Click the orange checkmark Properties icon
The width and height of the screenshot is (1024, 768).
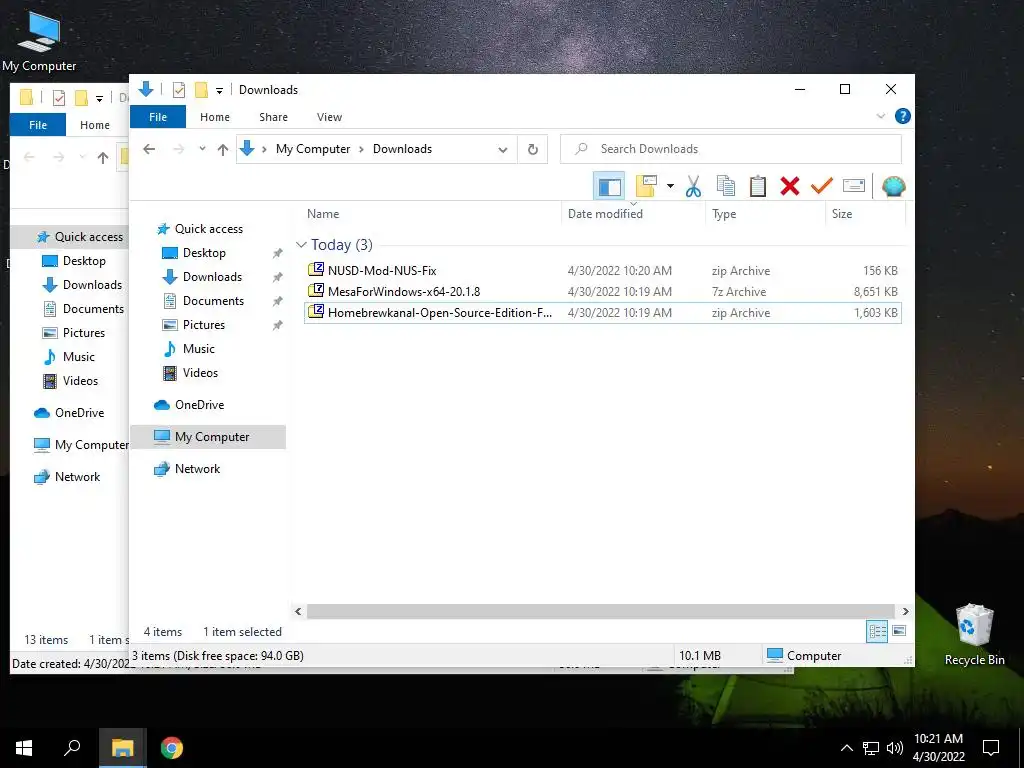[822, 186]
